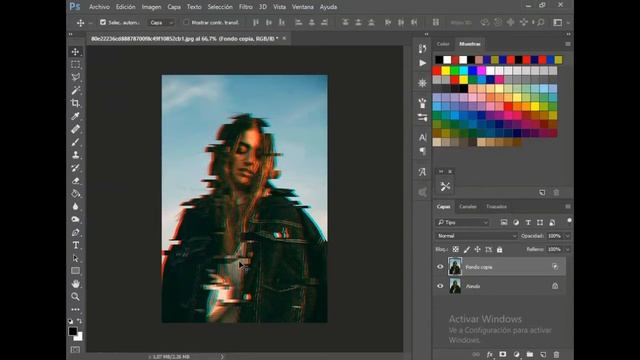Viewport: 640px width, 360px height.
Task: Select the Path Selection tool
Action: [x=76, y=258]
